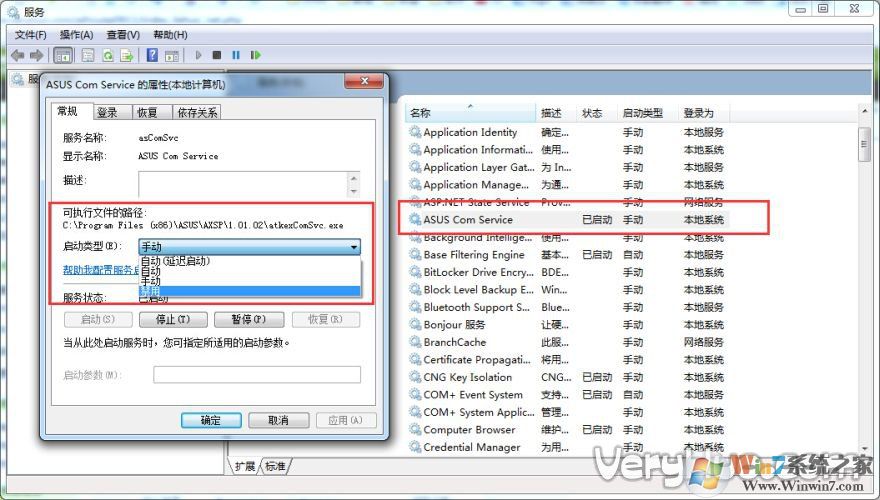Click the 应用(A) button
This screenshot has width=880, height=500.
click(346, 420)
